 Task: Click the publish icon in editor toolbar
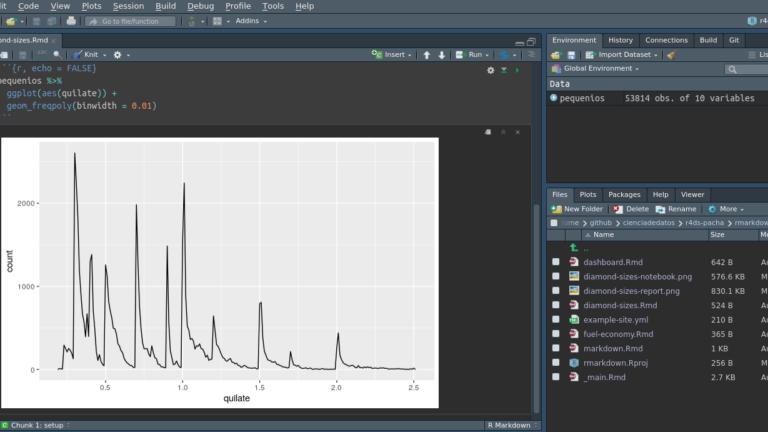point(504,55)
